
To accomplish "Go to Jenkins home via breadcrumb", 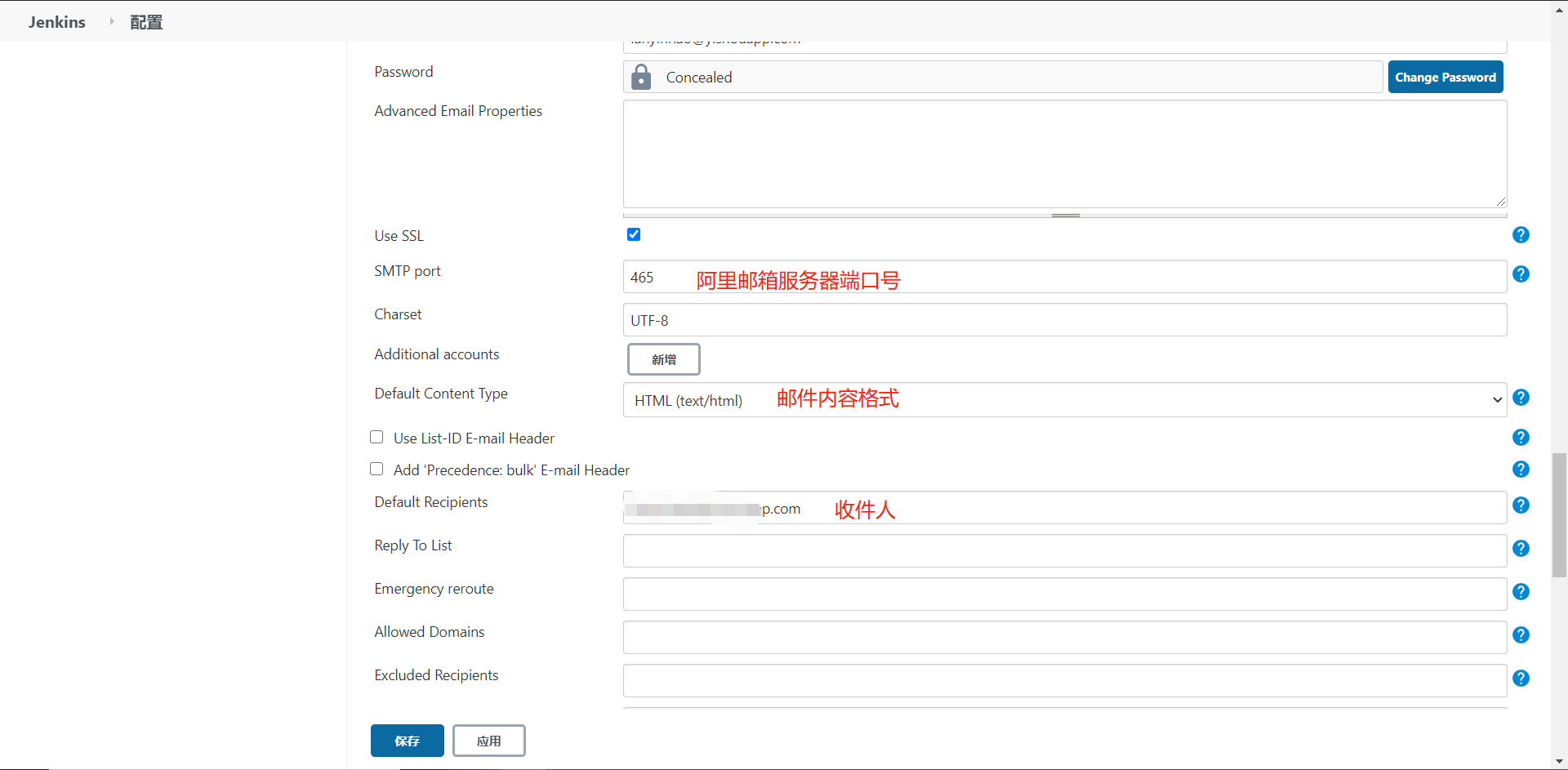I will (x=56, y=22).
